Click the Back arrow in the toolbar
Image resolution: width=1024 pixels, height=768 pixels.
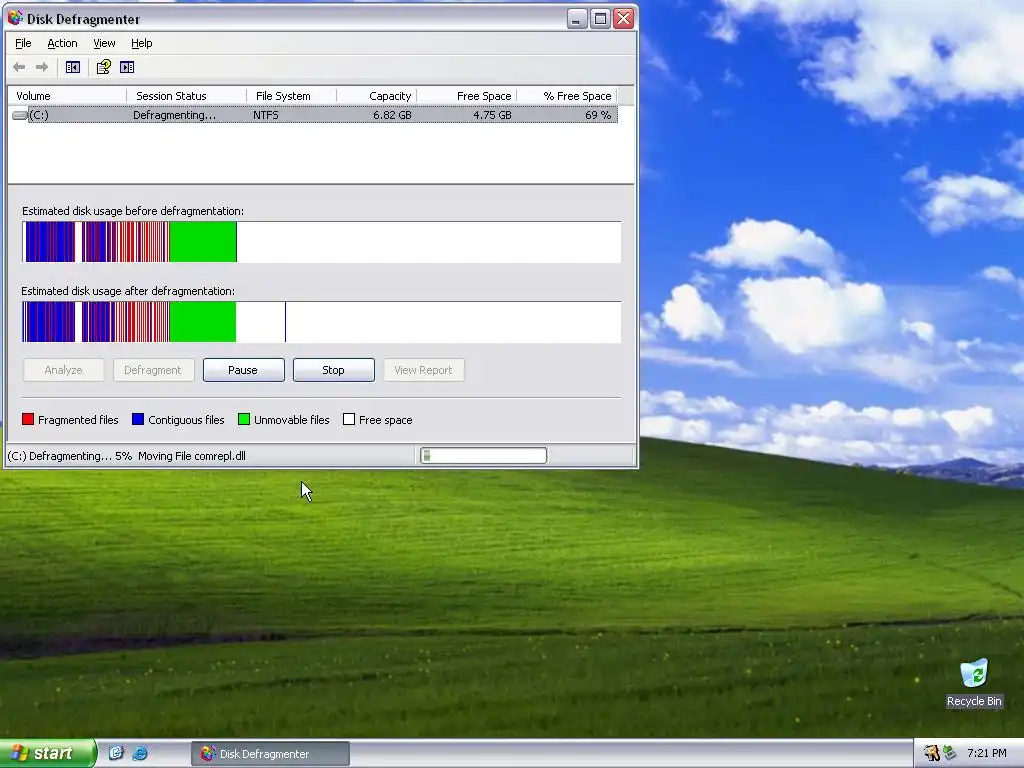(20, 67)
